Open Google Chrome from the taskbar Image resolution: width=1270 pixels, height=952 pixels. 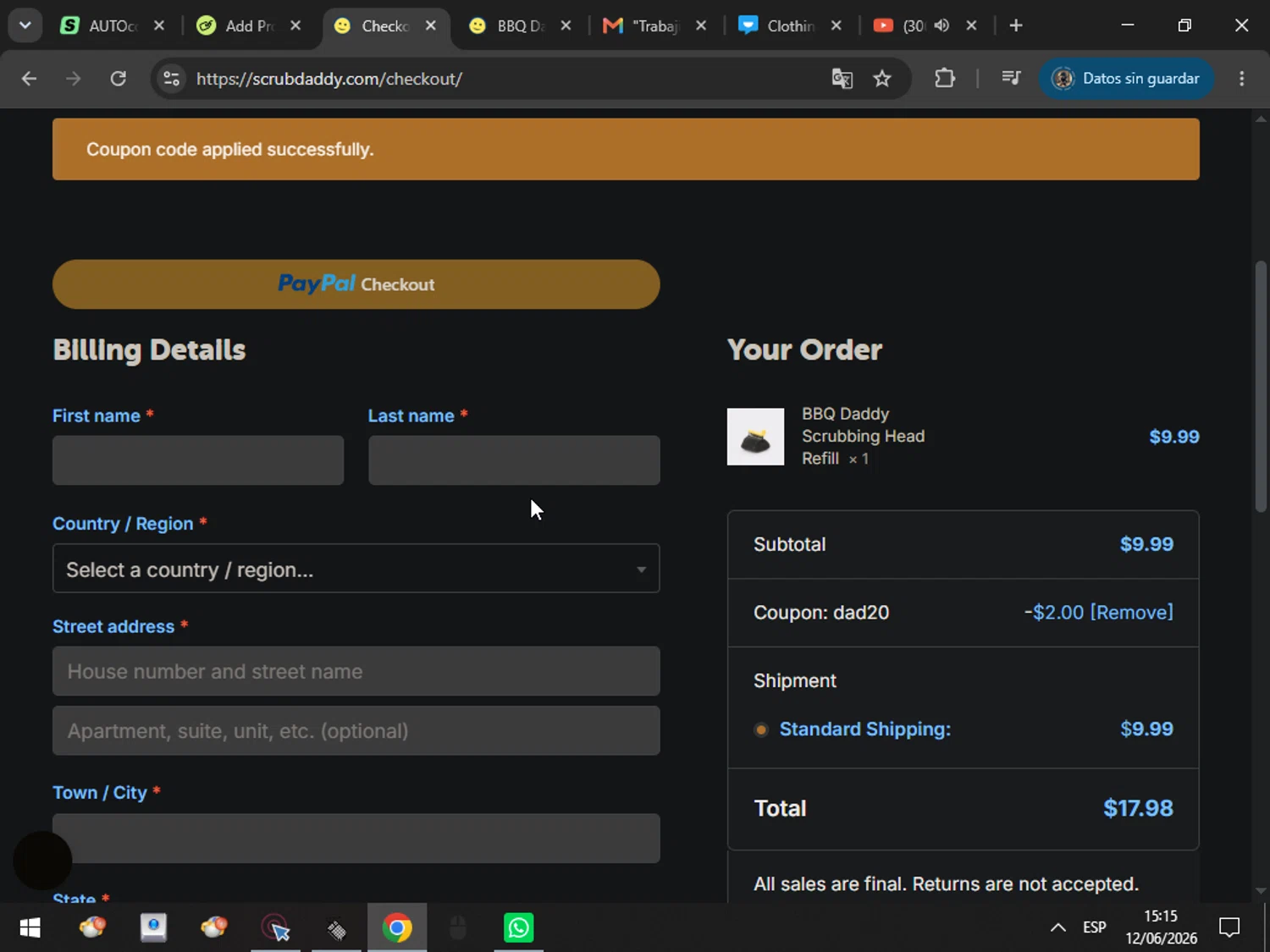[x=397, y=928]
